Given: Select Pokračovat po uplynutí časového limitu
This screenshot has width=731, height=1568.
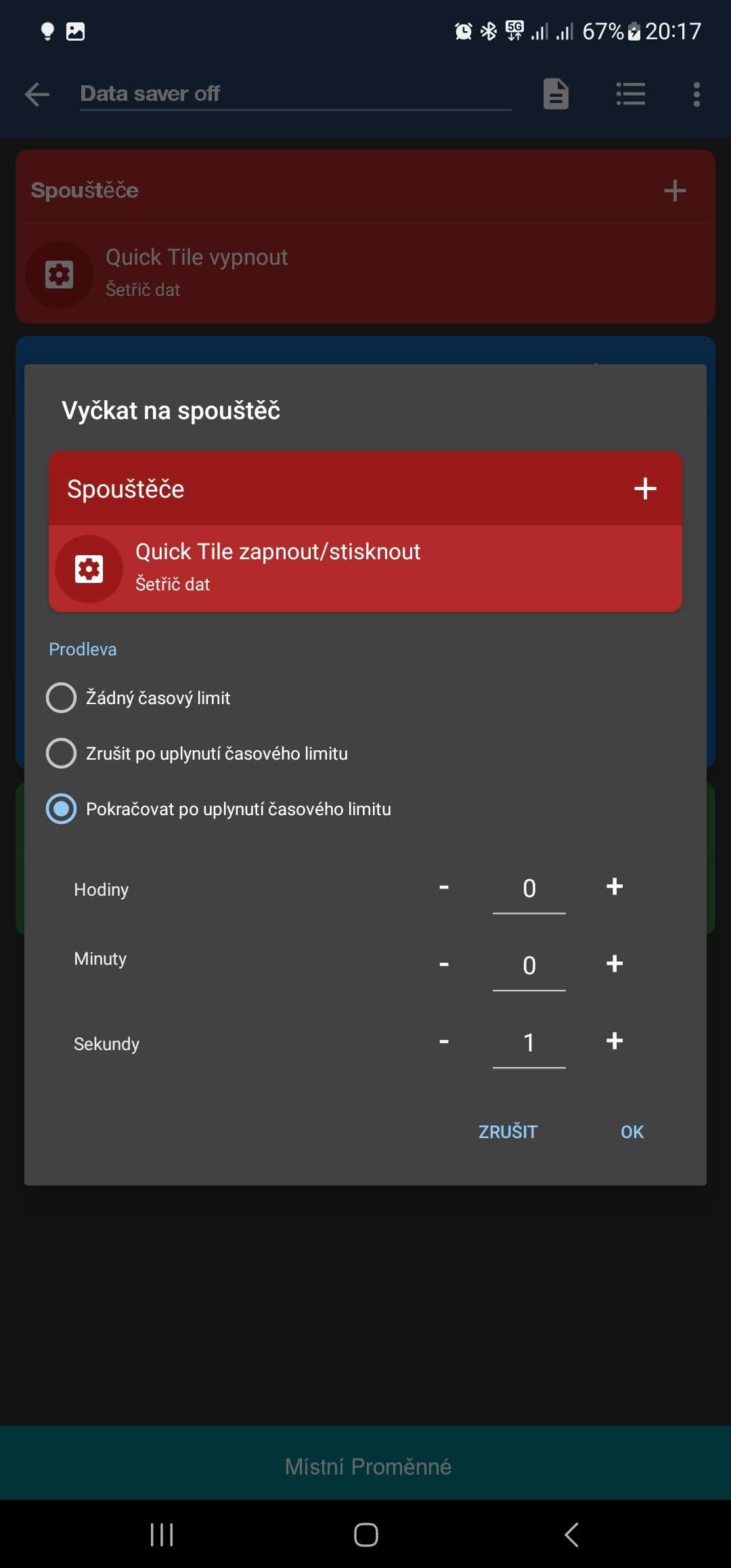Looking at the screenshot, I should pyautogui.click(x=219, y=809).
